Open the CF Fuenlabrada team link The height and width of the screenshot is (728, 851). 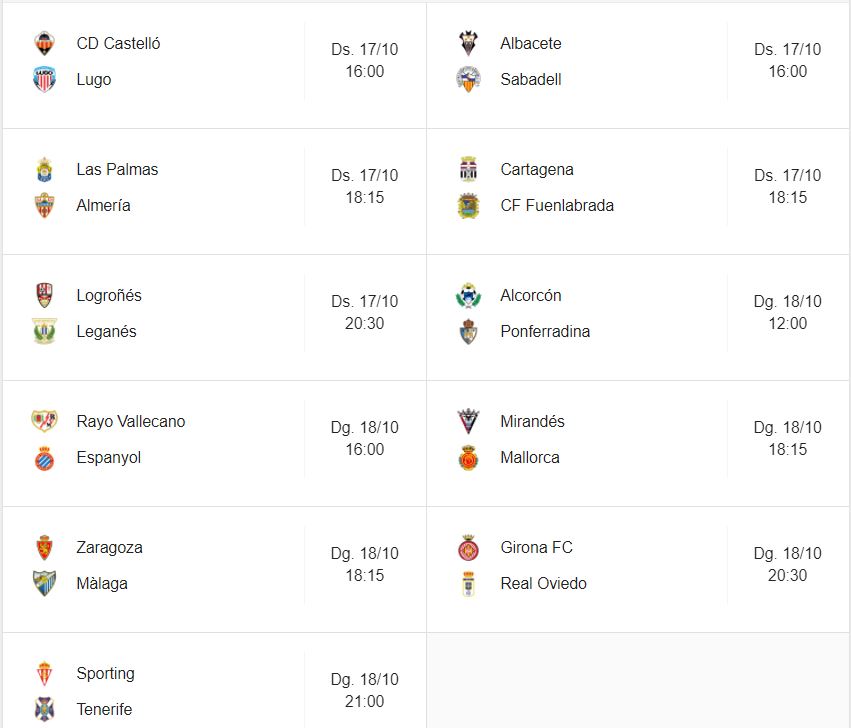tap(557, 206)
